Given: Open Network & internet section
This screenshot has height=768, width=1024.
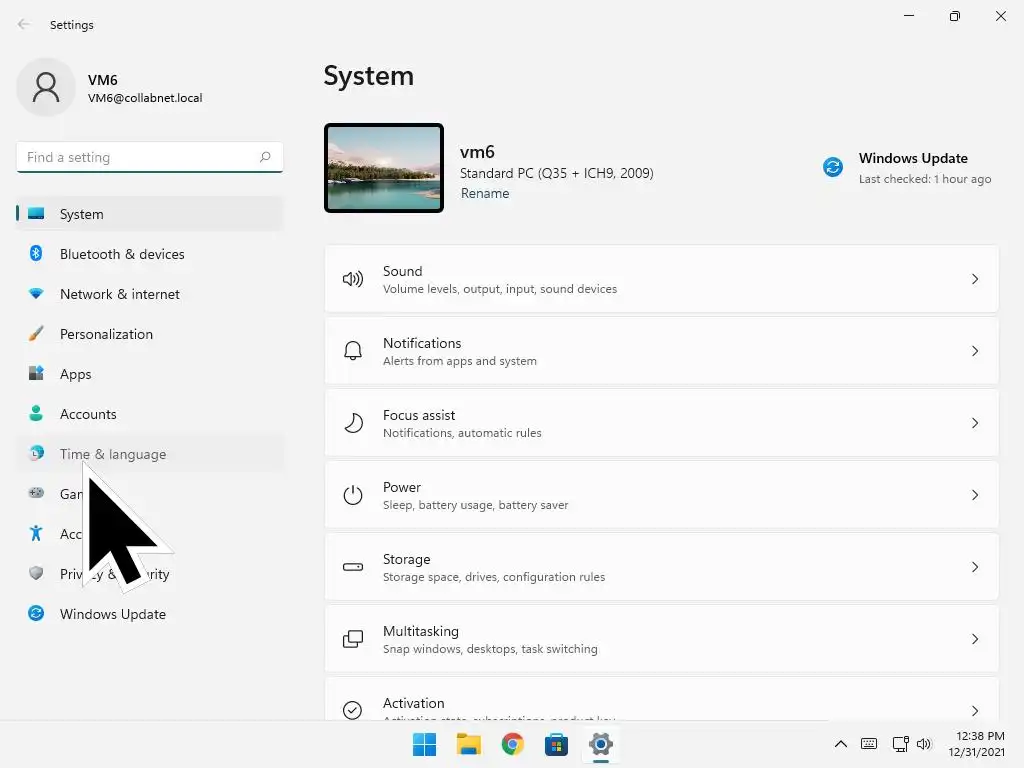Looking at the screenshot, I should (150, 294).
